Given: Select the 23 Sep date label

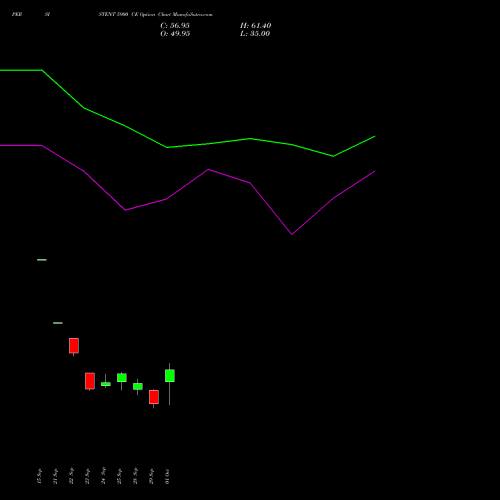Looking at the screenshot, I should click(87, 476).
